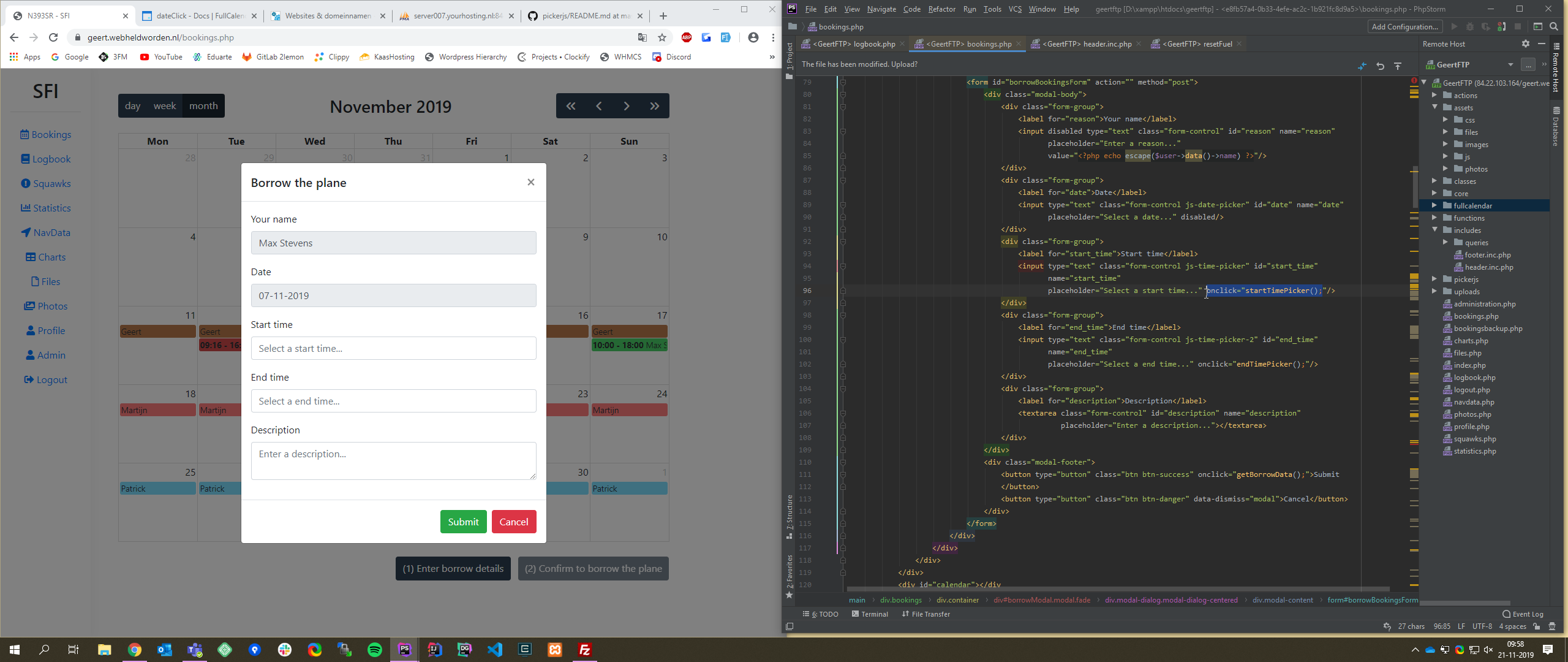Bookmark page with Chrome star icon
Viewport: 1568px width, 662px height.
coord(662,37)
